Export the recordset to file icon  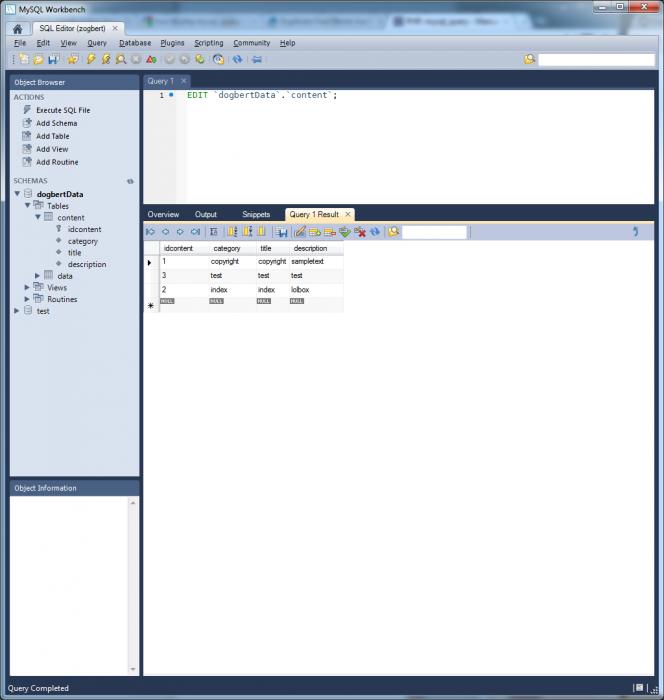(281, 232)
